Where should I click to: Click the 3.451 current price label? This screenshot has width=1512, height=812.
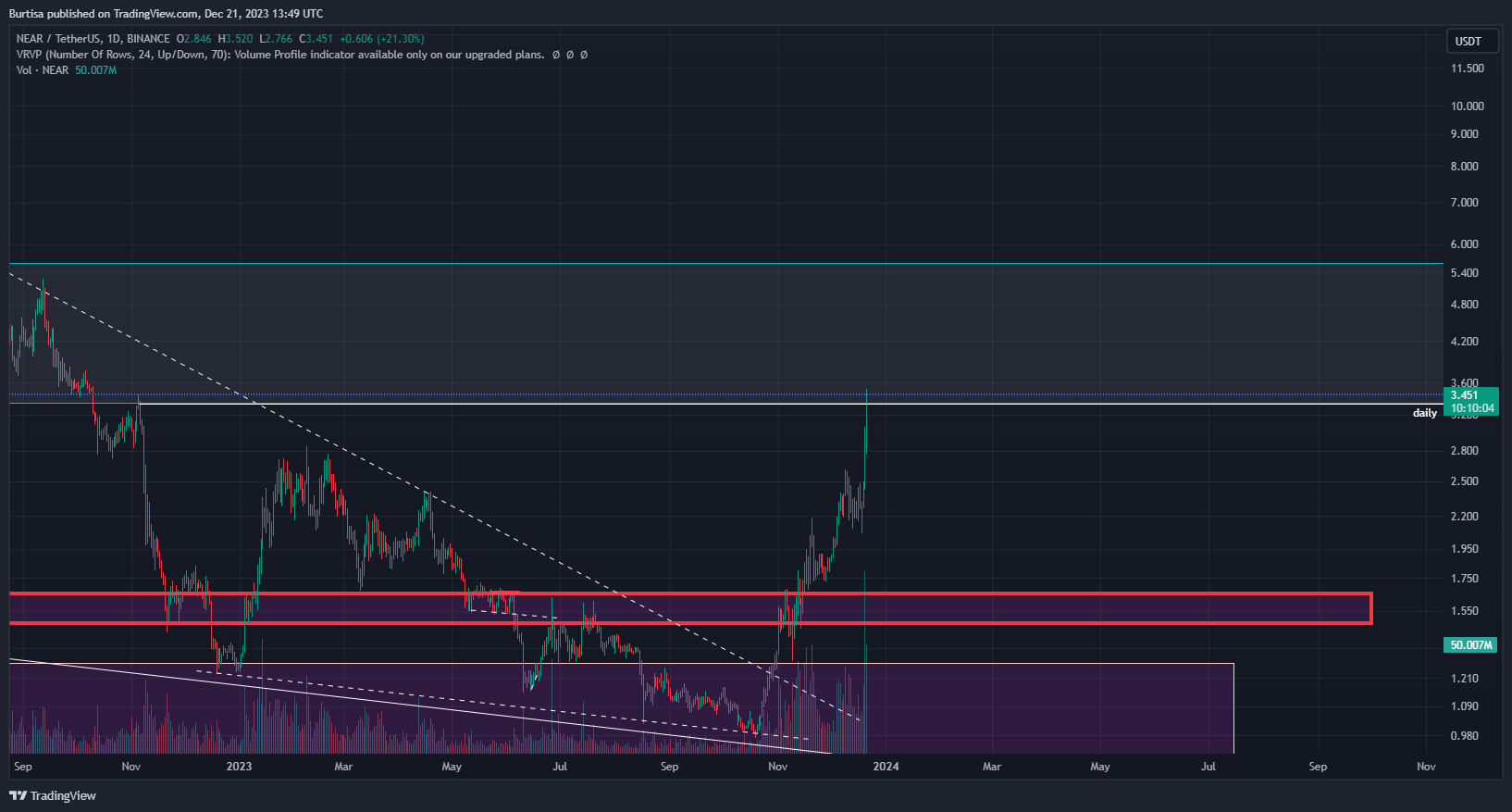point(1464,395)
